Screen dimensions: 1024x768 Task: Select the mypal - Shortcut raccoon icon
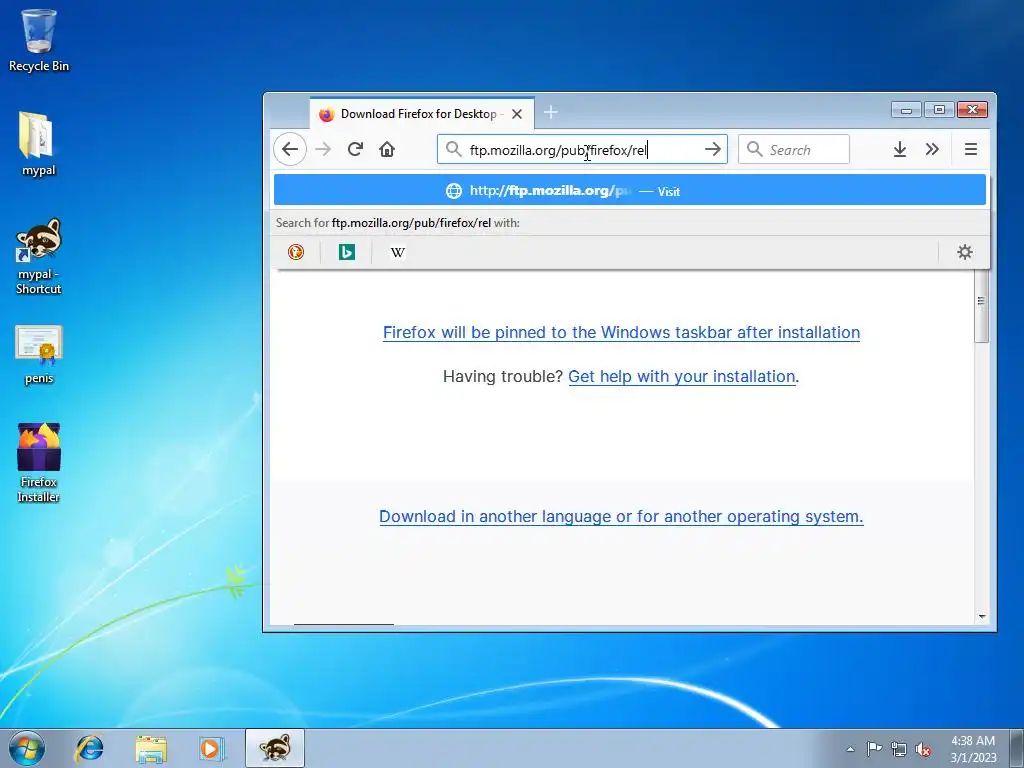(39, 256)
